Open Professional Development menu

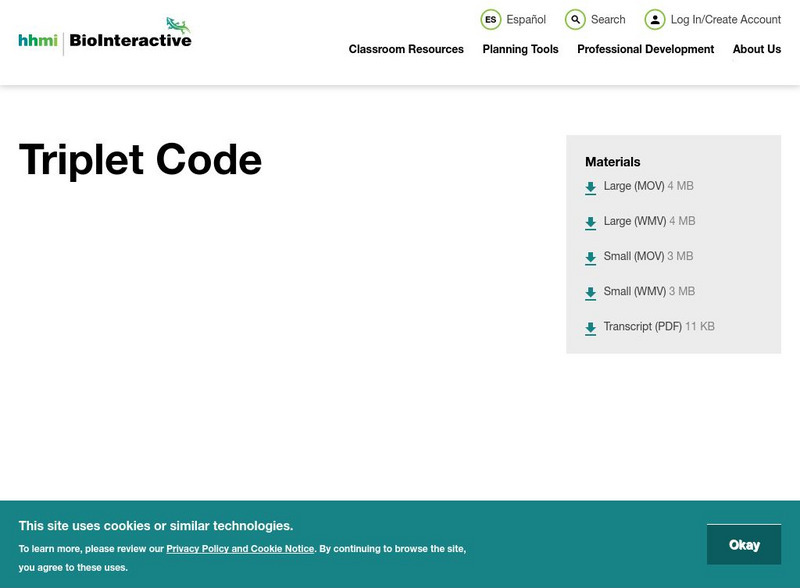click(x=645, y=49)
